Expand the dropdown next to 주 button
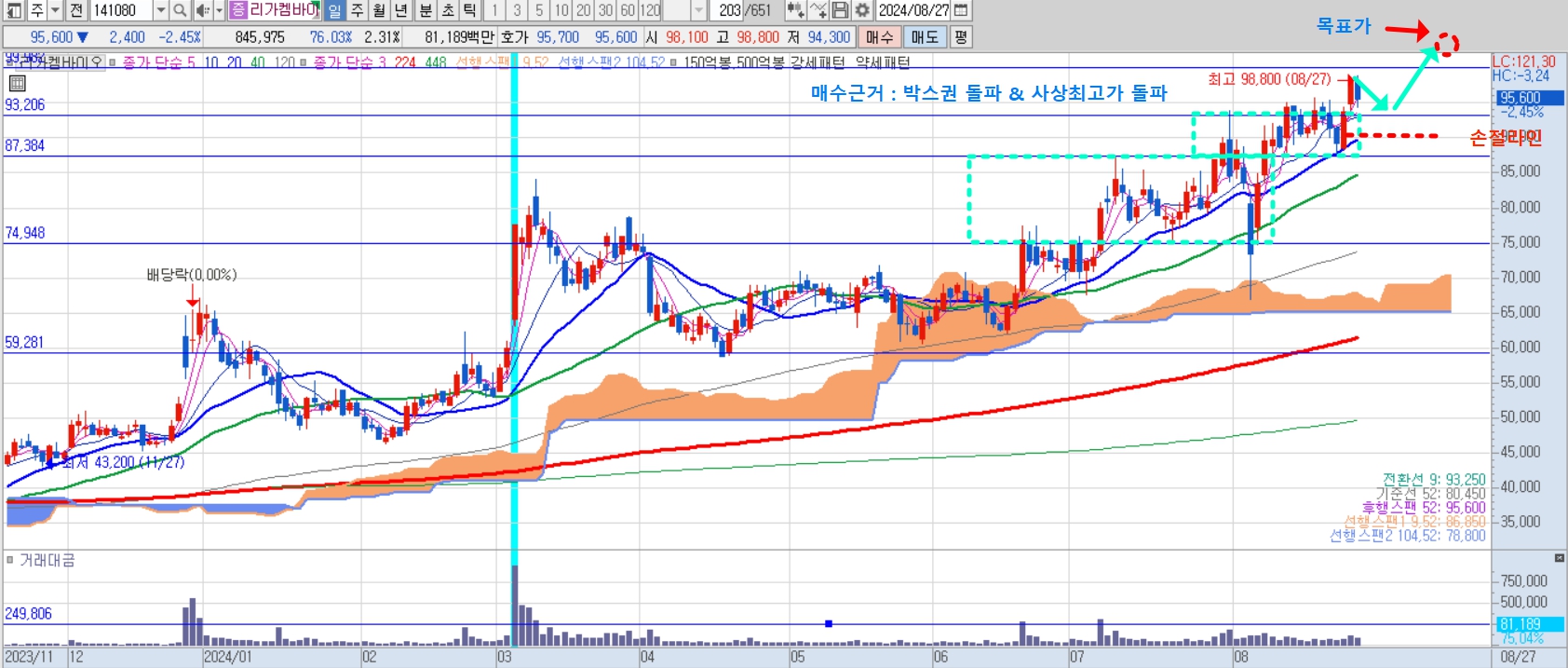The width and height of the screenshot is (1568, 668). [x=55, y=10]
